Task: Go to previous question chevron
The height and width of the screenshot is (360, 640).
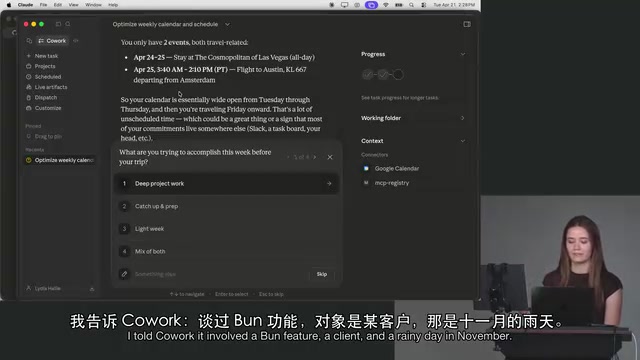Action: point(288,157)
